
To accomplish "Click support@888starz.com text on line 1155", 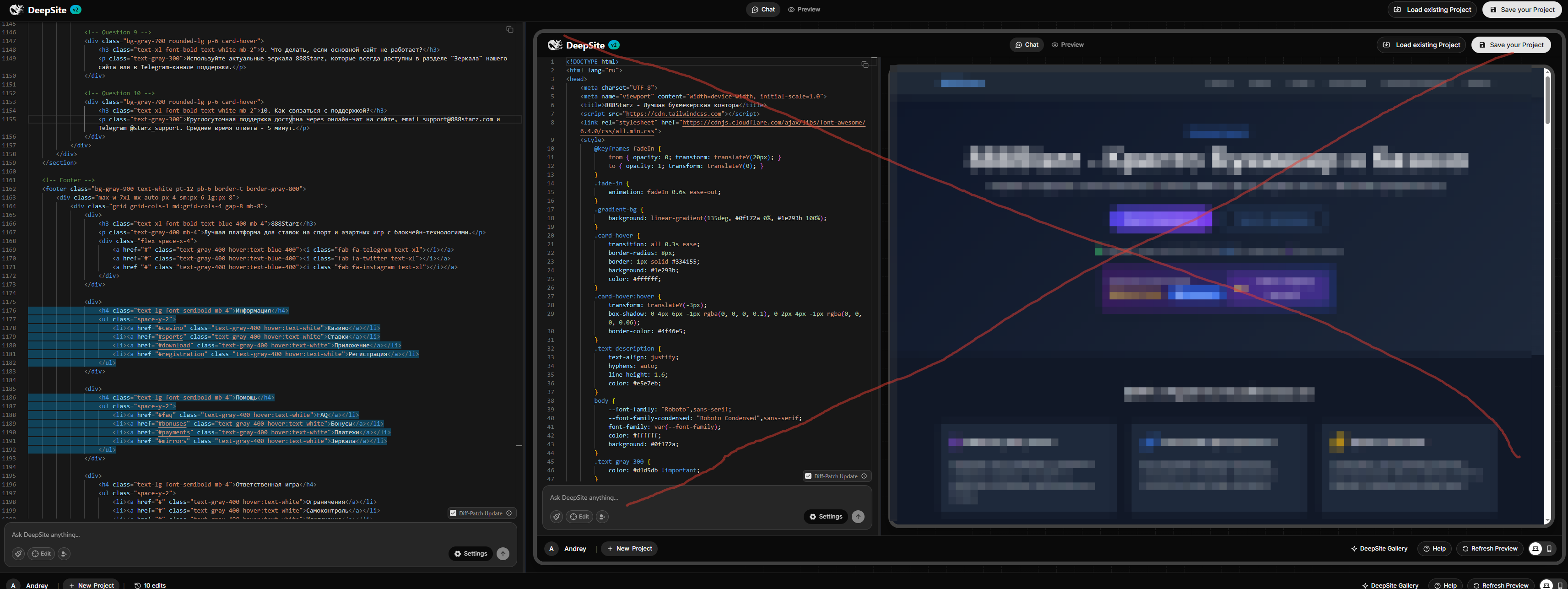I will click(x=458, y=119).
